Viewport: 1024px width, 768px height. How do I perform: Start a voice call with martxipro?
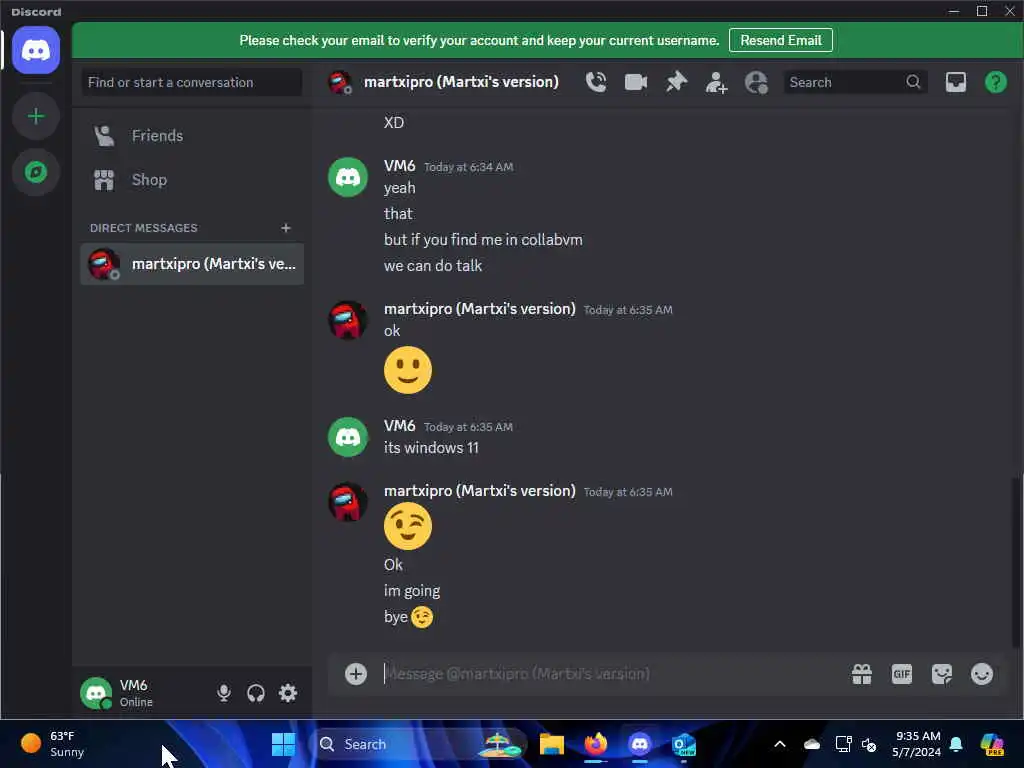596,82
